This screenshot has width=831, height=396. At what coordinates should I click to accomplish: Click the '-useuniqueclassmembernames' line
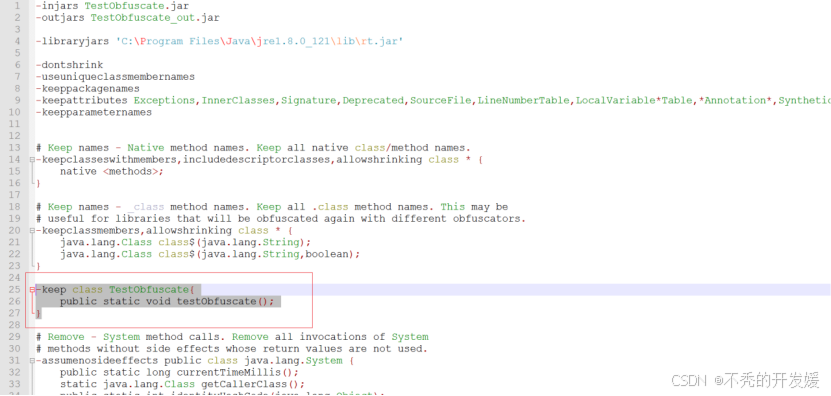115,77
